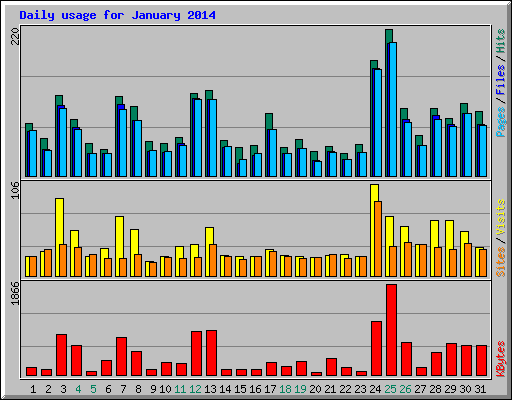Click the "Visits" legend label

coord(500,218)
